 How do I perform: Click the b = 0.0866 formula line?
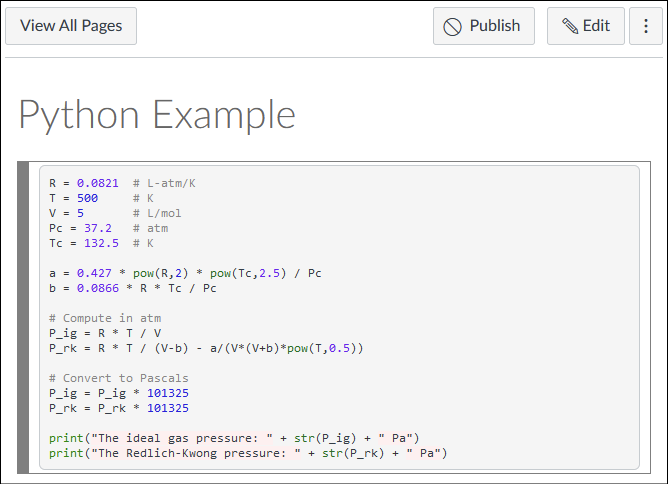point(132,288)
